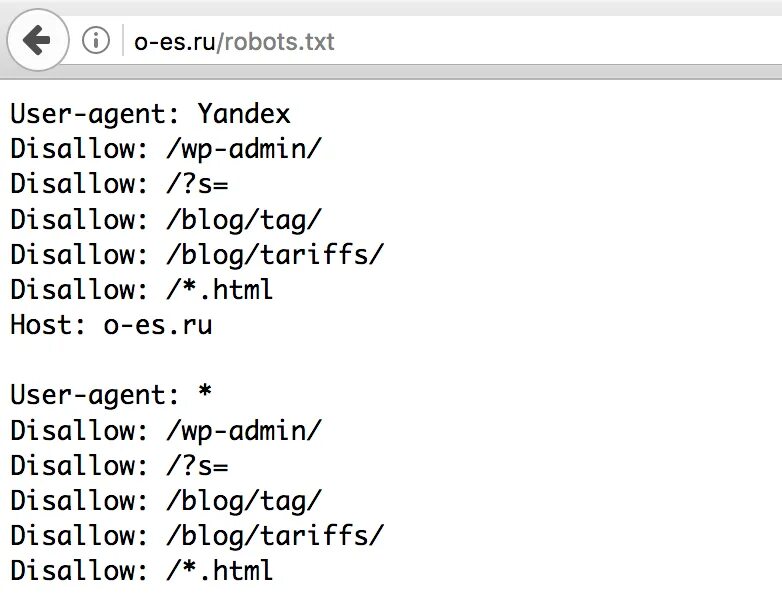Viewport: 782px width, 606px height.
Task: Click the last line 'Disallow: /*.html'
Action: (141, 571)
